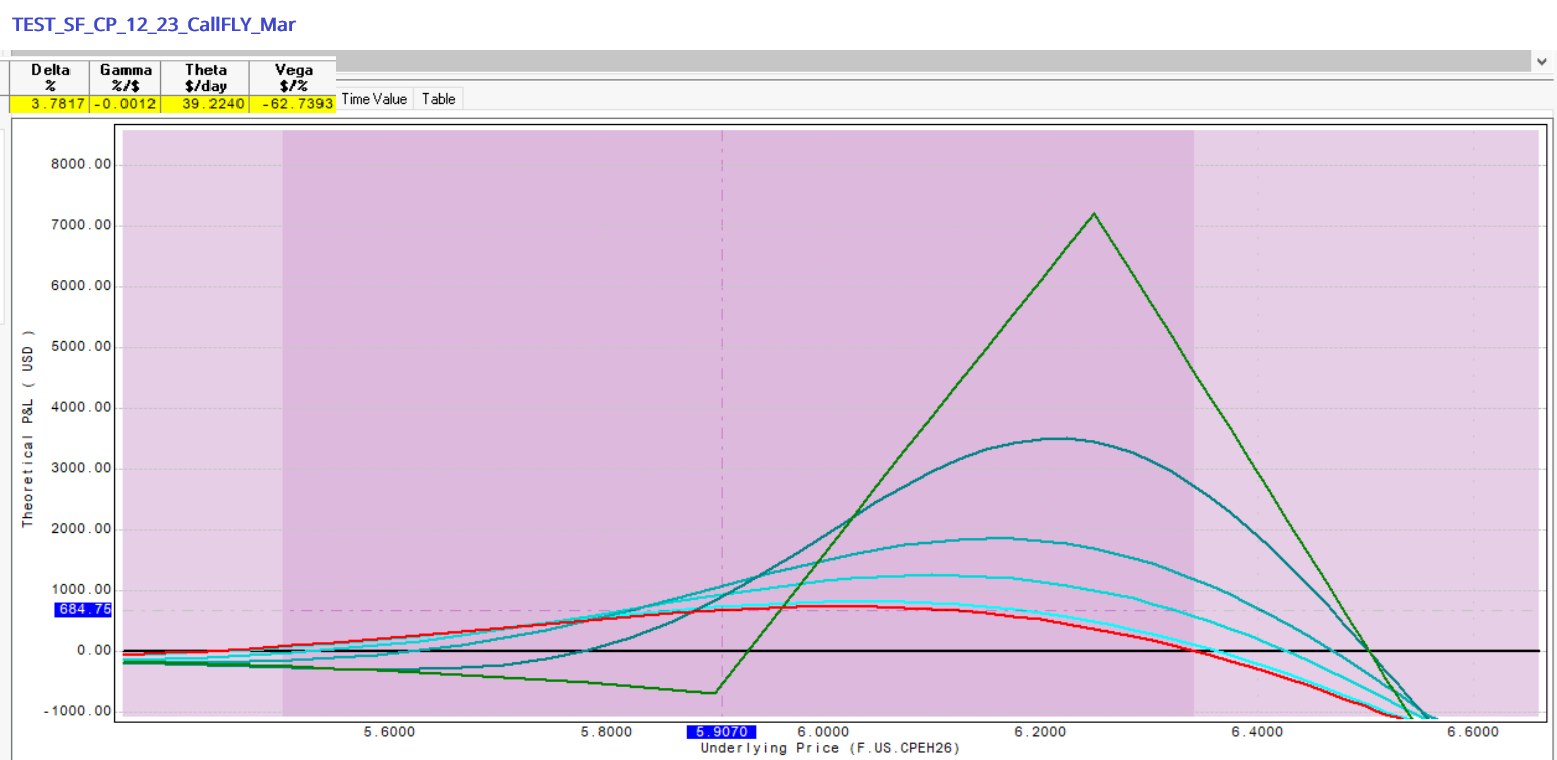This screenshot has height=760, width=1557.
Task: Click the blue 684.75 P&L marker
Action: [84, 609]
